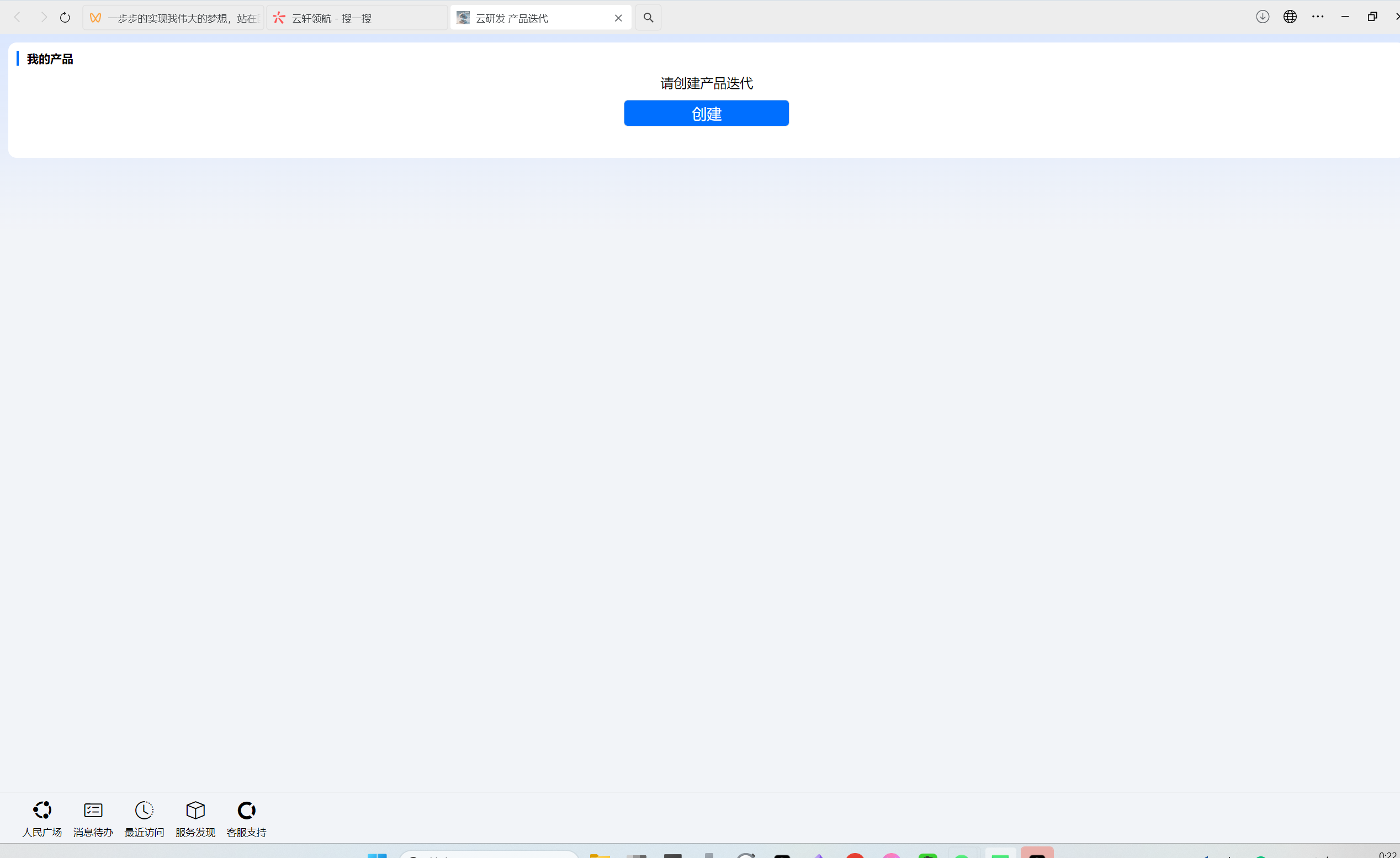Reload the current page
Screen dimensions: 1400x858
(x=65, y=18)
